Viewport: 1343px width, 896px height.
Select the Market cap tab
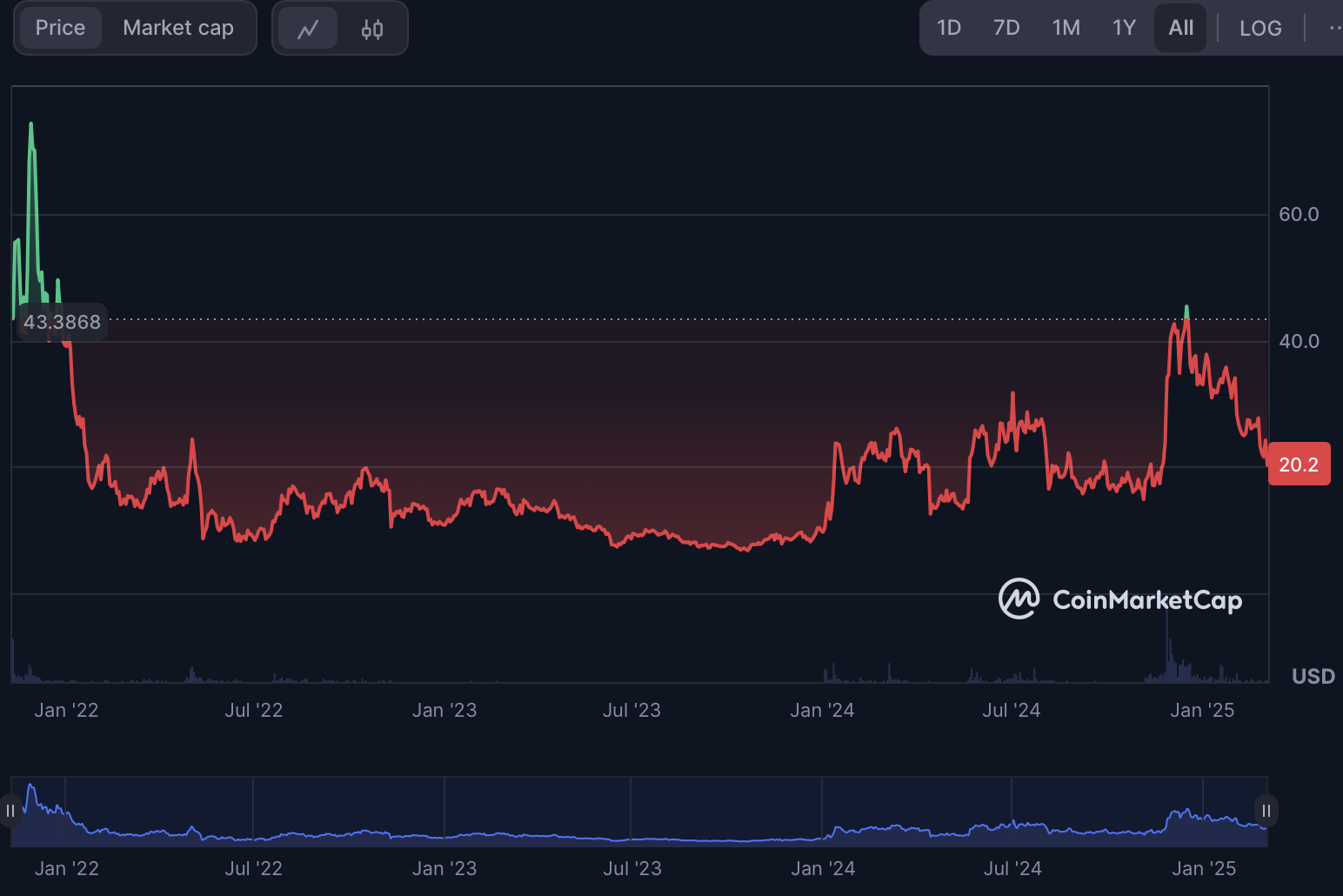[178, 28]
